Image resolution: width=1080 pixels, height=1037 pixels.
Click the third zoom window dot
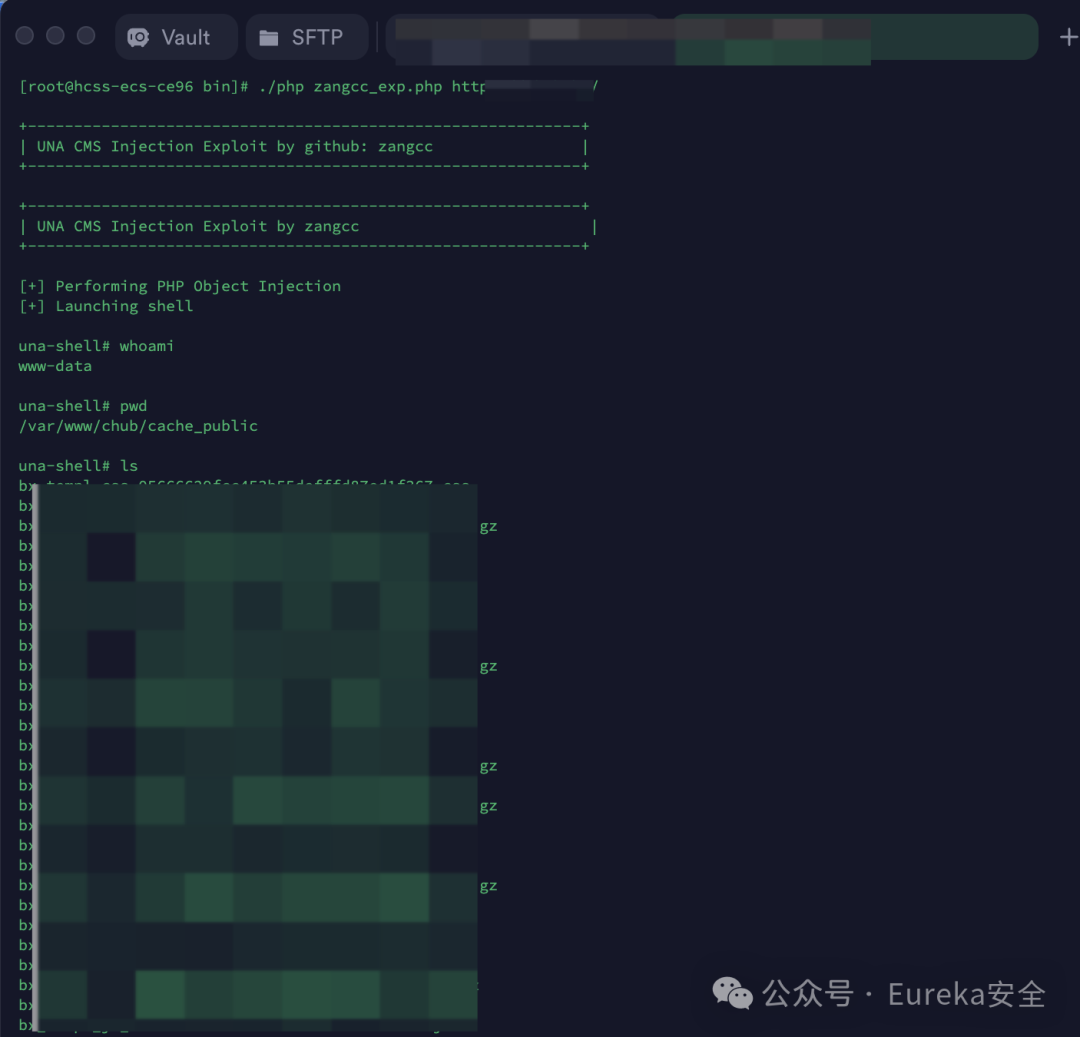86,36
